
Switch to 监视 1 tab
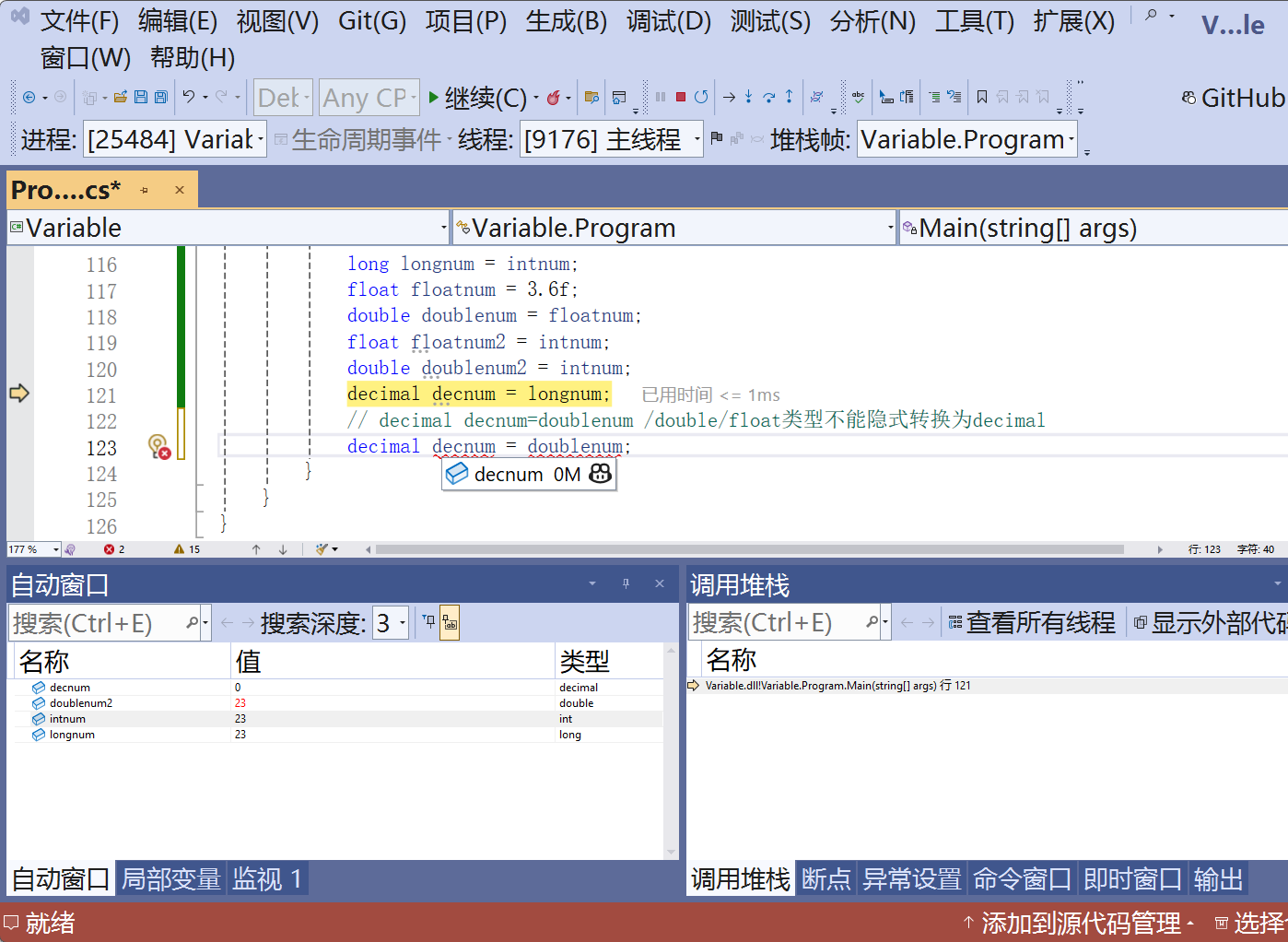pyautogui.click(x=267, y=879)
